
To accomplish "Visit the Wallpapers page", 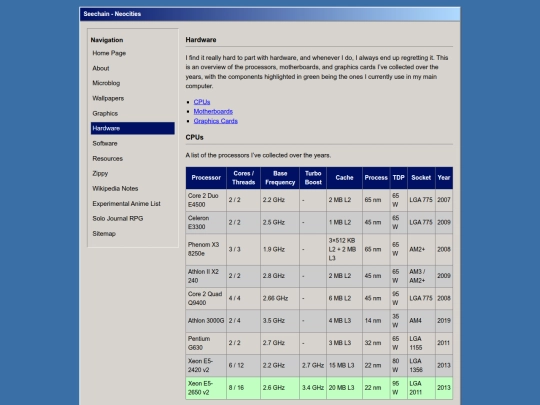I will coord(133,98).
